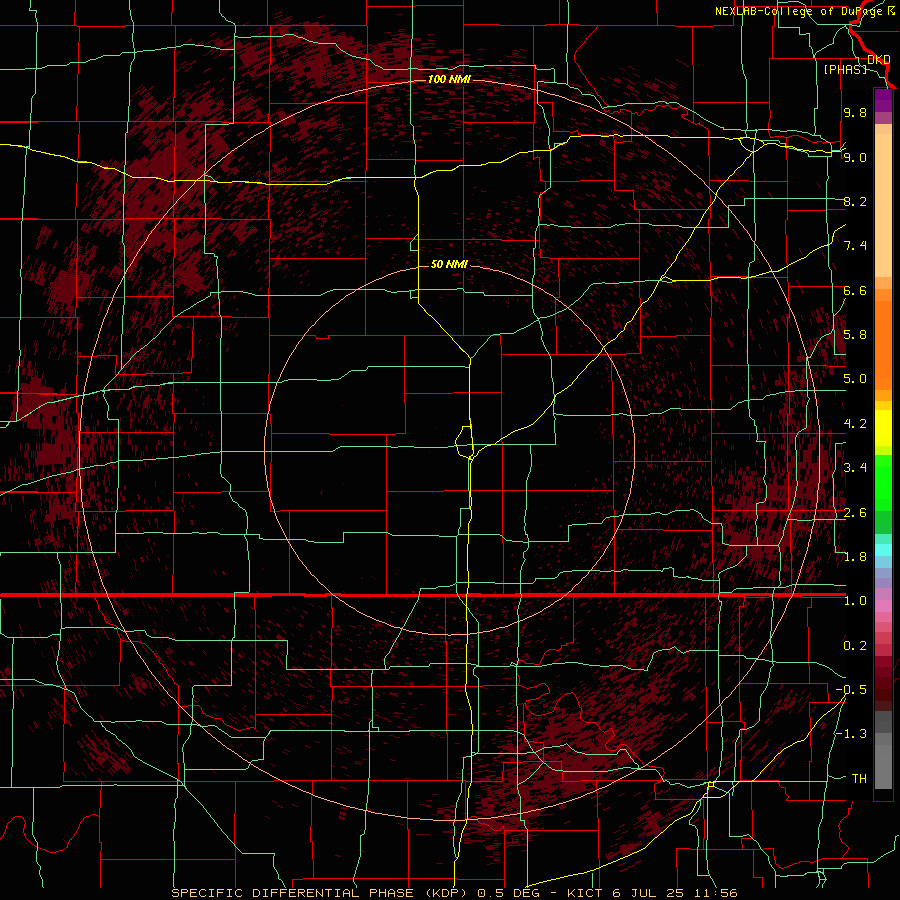Image resolution: width=900 pixels, height=900 pixels.
Task: Click the TH threshold label on scale
Action: (x=859, y=779)
